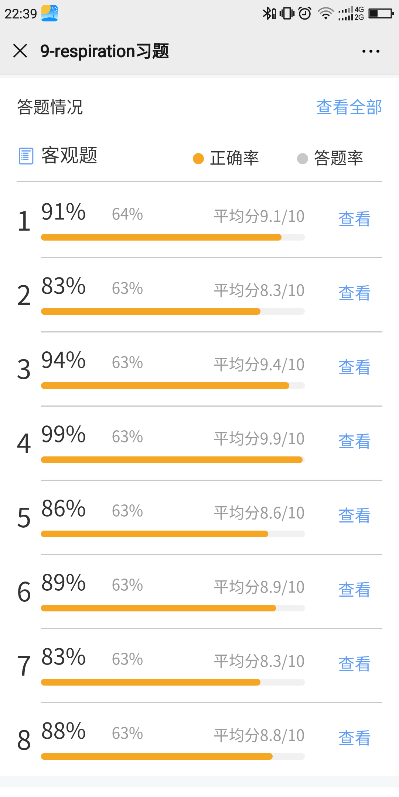Tap the gray 答题率 legend dot

pyautogui.click(x=302, y=159)
